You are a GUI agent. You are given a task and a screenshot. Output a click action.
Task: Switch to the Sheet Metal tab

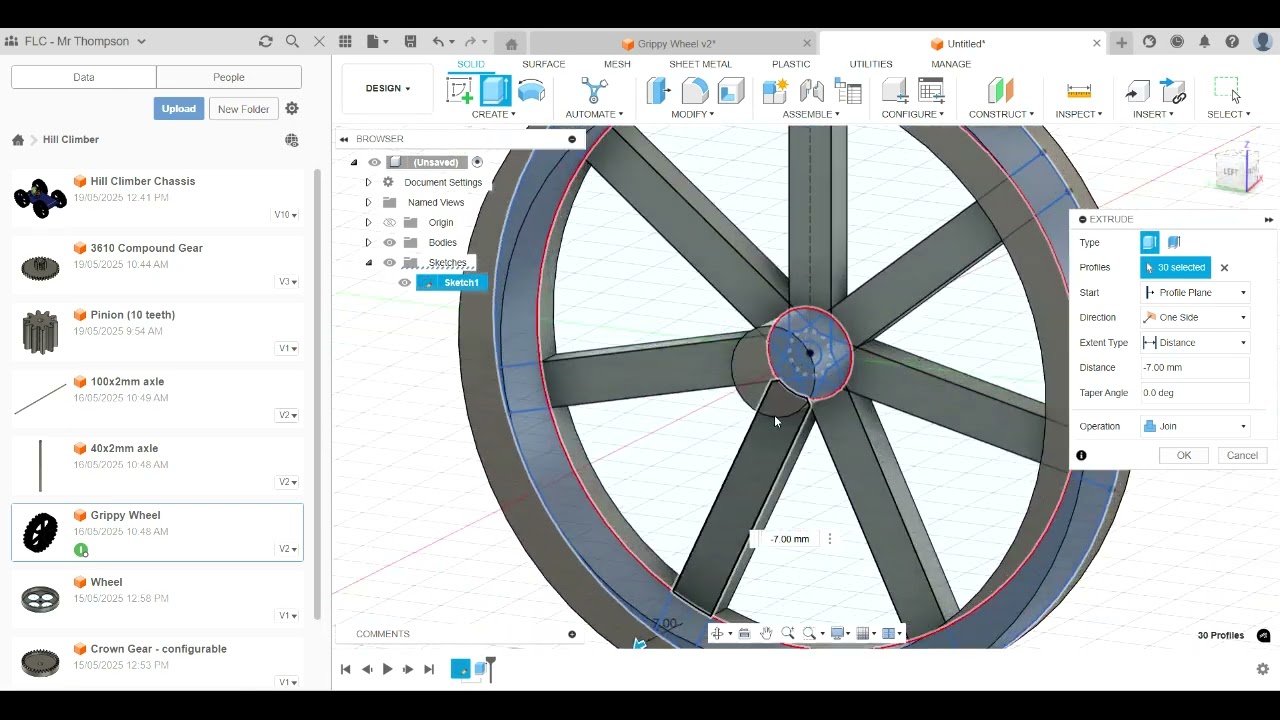click(x=700, y=64)
